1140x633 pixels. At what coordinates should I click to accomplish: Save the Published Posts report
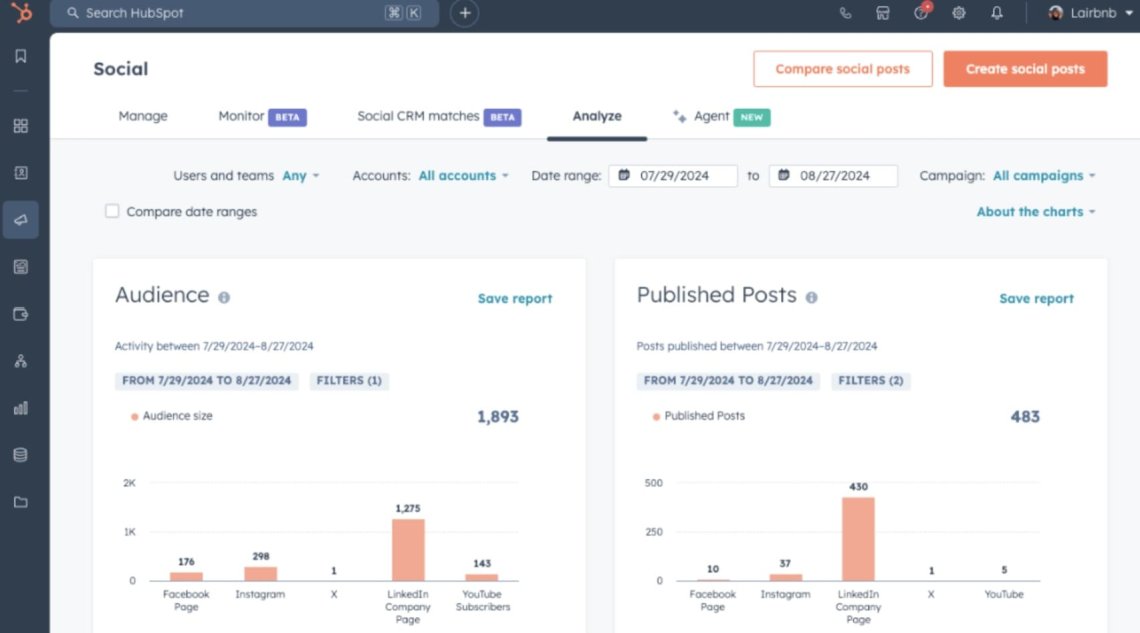(1036, 298)
